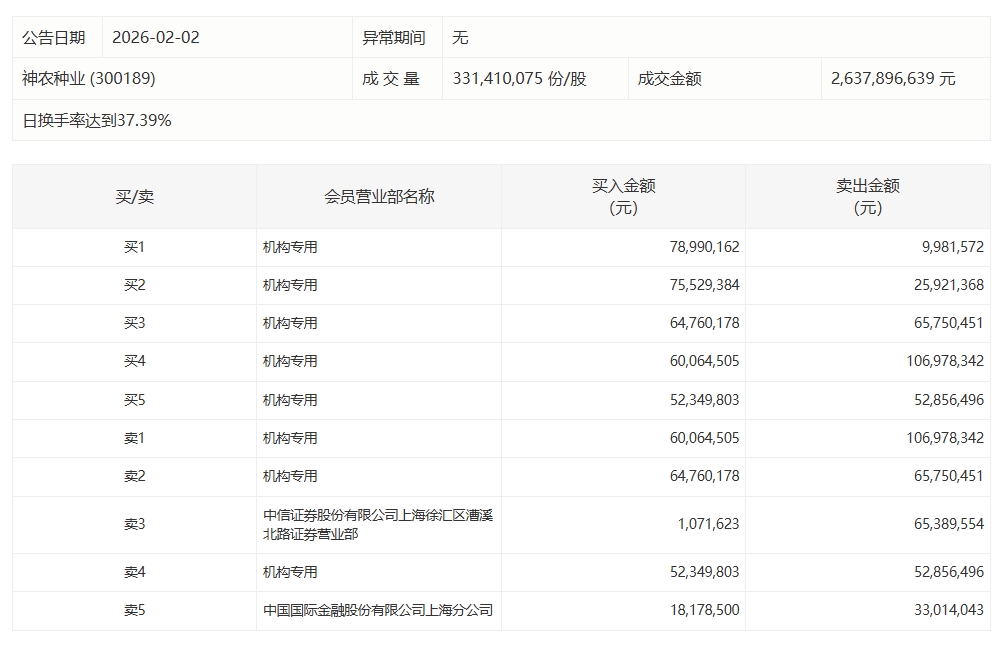Select the 卖5 row label

tap(134, 610)
